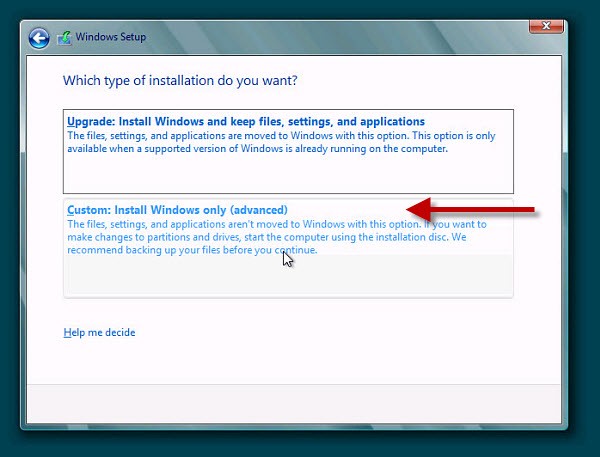Screen dimensions: 600x457
Task: Open the Help me decide link
Action: [99, 332]
